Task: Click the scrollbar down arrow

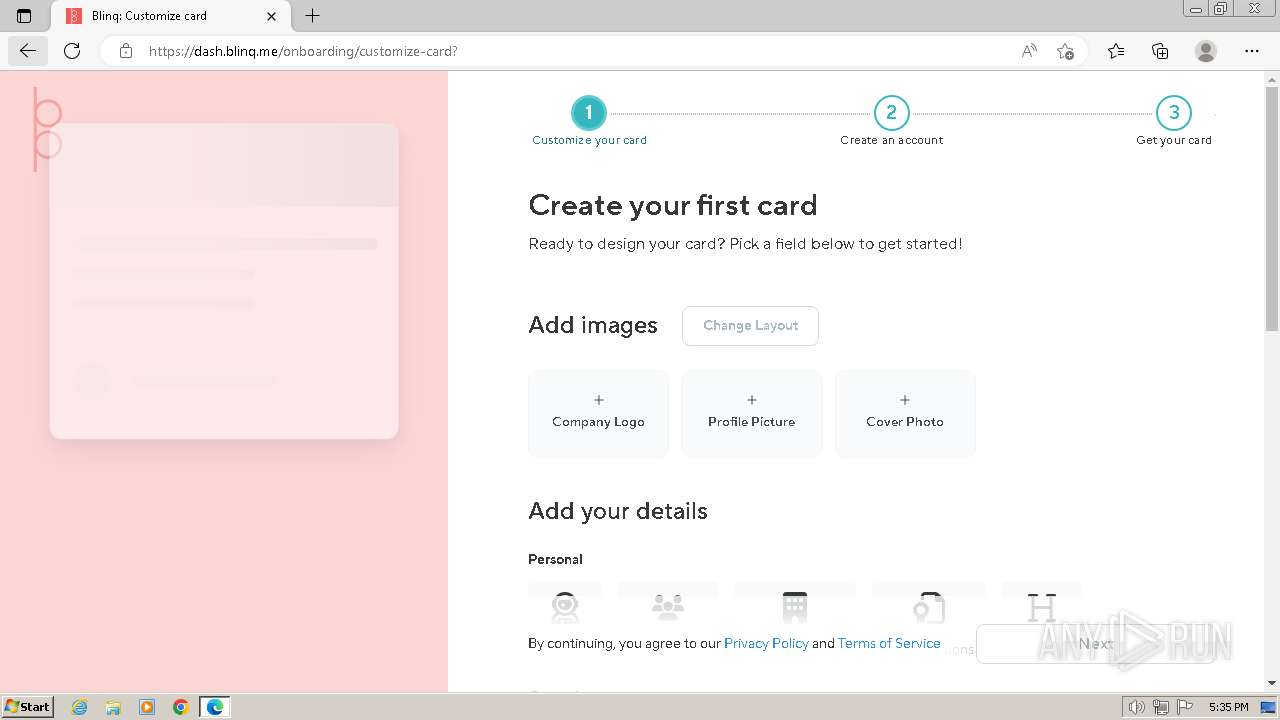Action: click(1272, 683)
